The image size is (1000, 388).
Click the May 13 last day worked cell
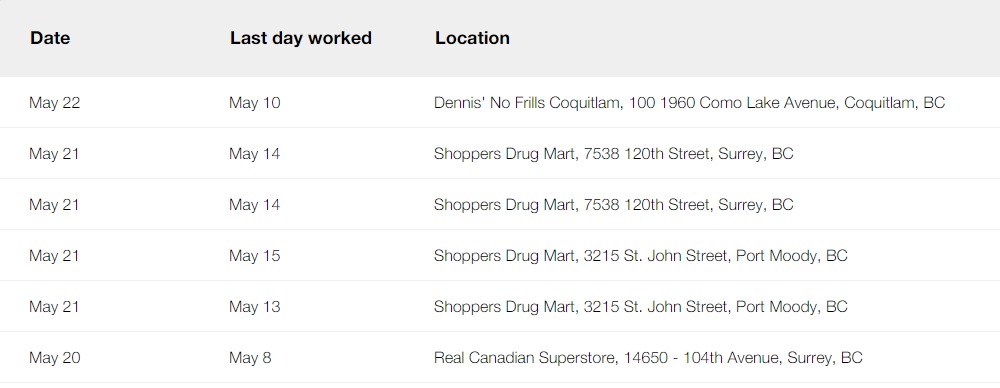pos(254,307)
